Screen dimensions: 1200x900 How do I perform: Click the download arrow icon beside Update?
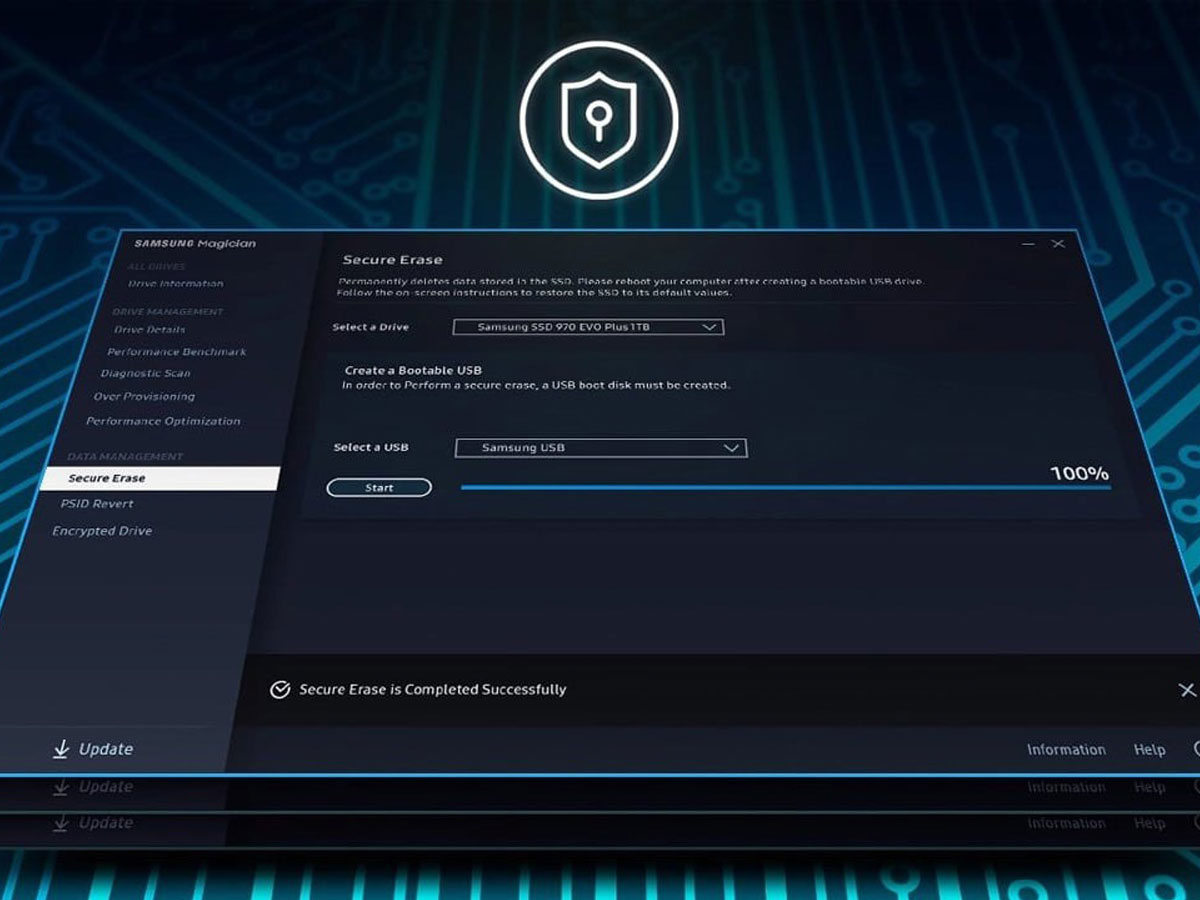(61, 749)
